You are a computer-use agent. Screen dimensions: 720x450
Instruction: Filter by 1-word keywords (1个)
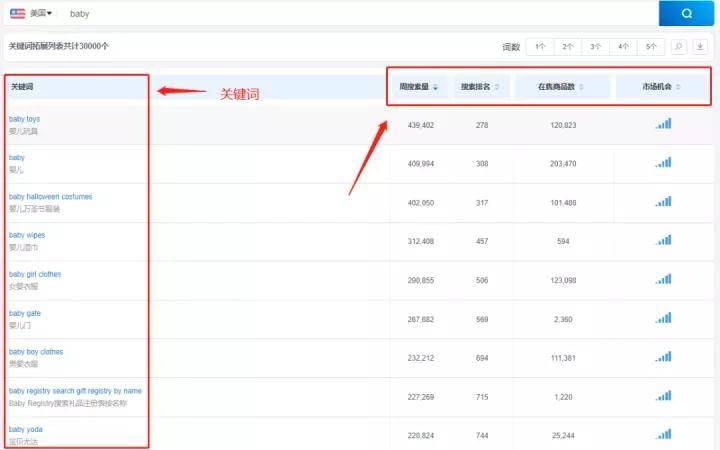click(x=540, y=47)
